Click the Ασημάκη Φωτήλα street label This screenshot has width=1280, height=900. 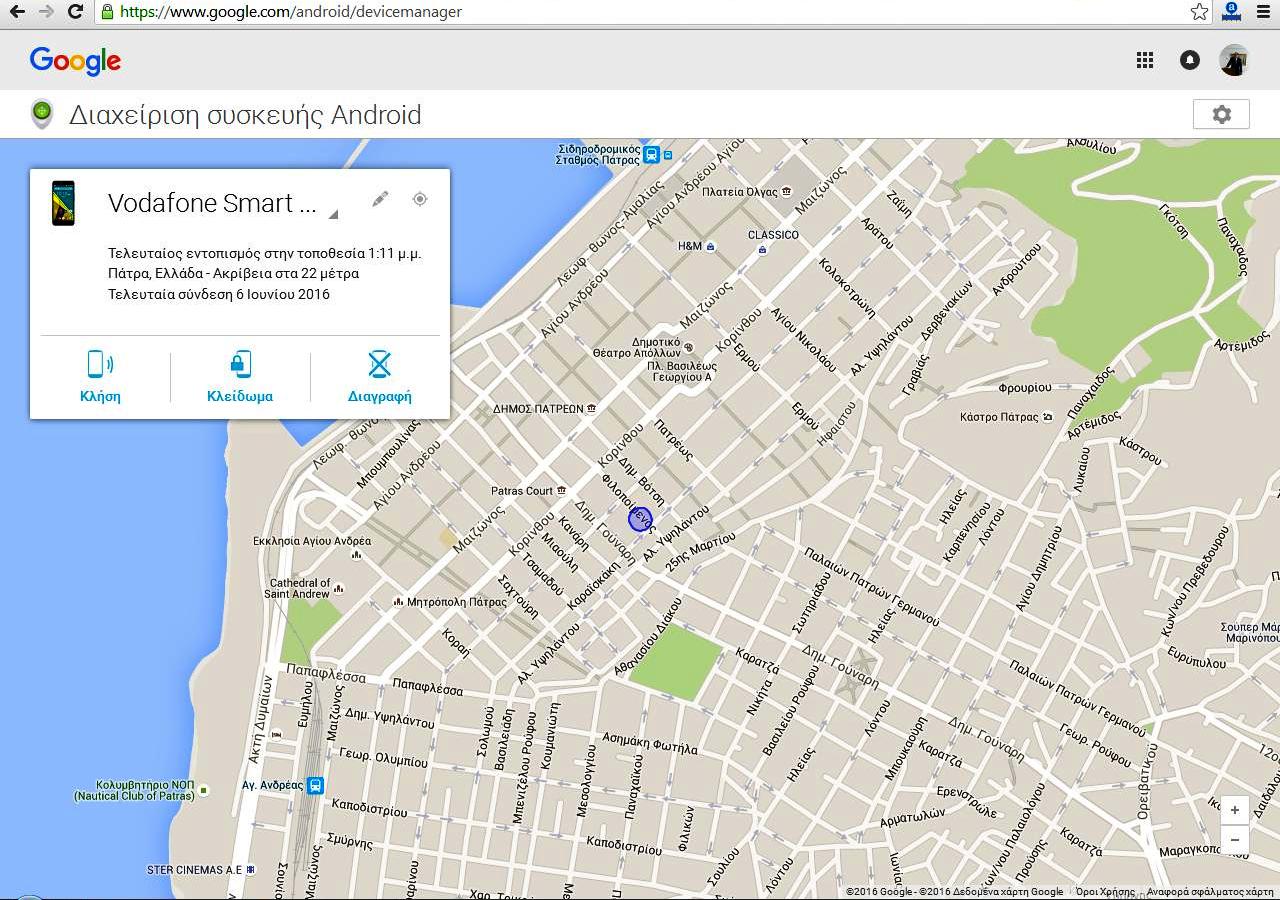pos(650,742)
